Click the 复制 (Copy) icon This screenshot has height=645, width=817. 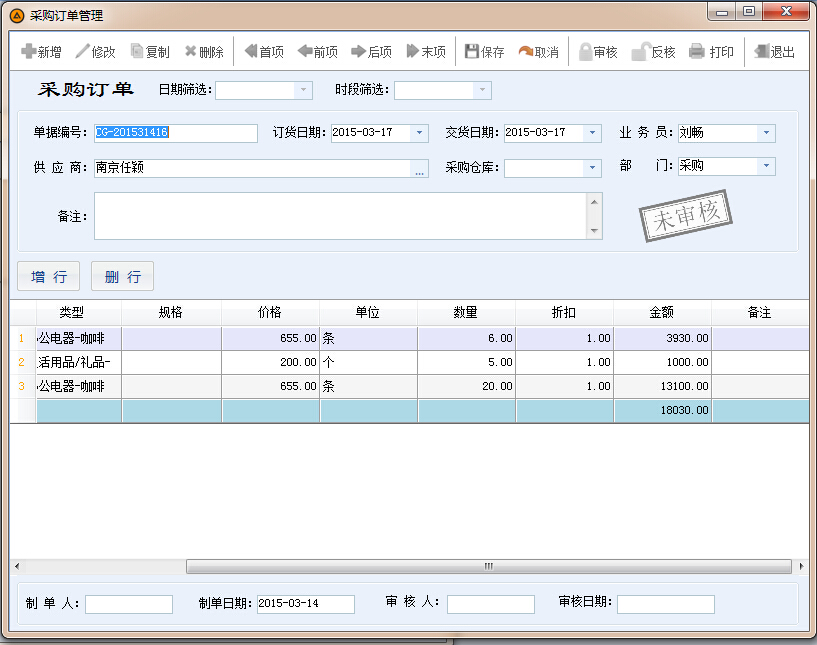click(152, 52)
